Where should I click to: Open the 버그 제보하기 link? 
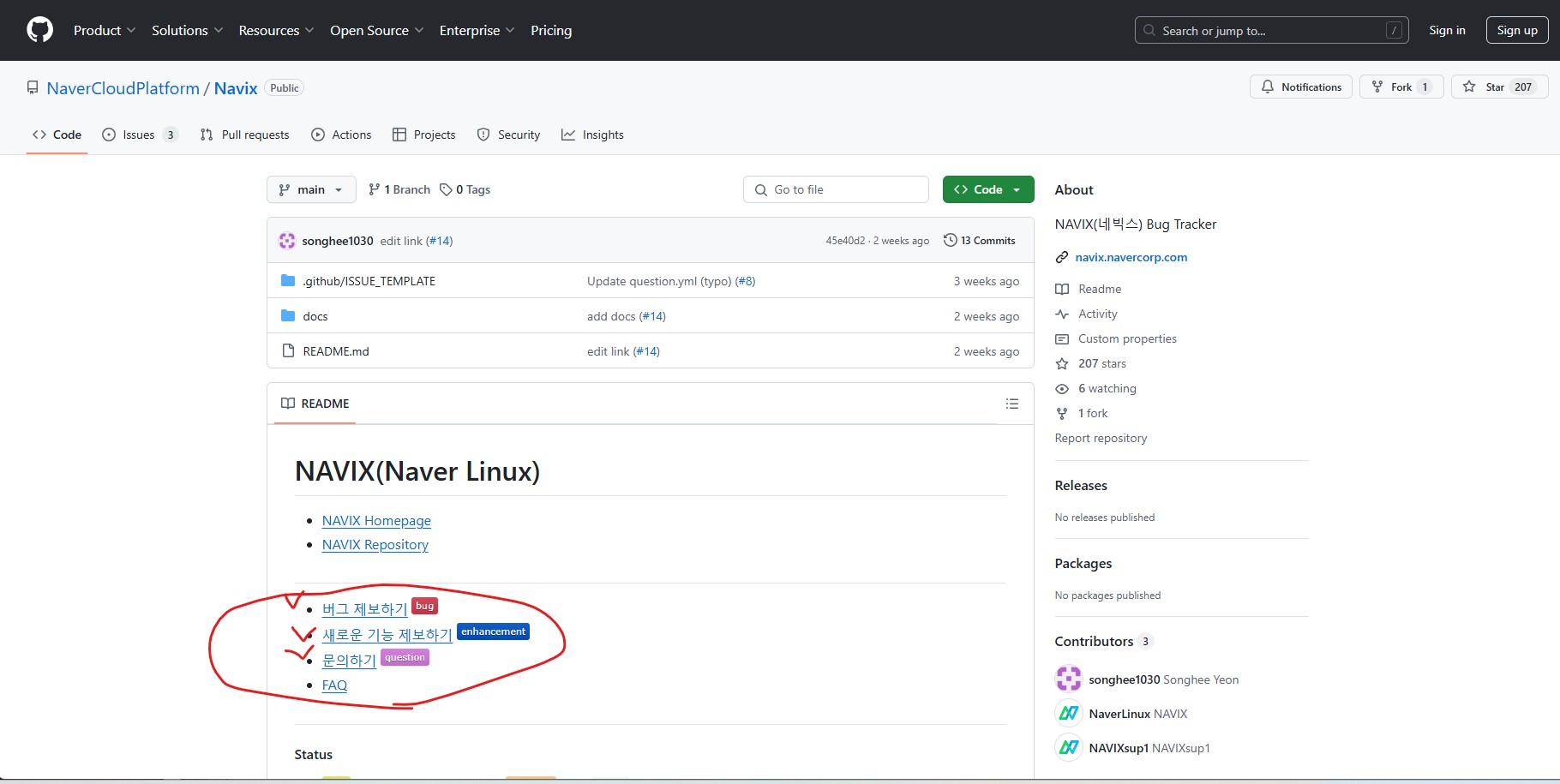coord(365,609)
